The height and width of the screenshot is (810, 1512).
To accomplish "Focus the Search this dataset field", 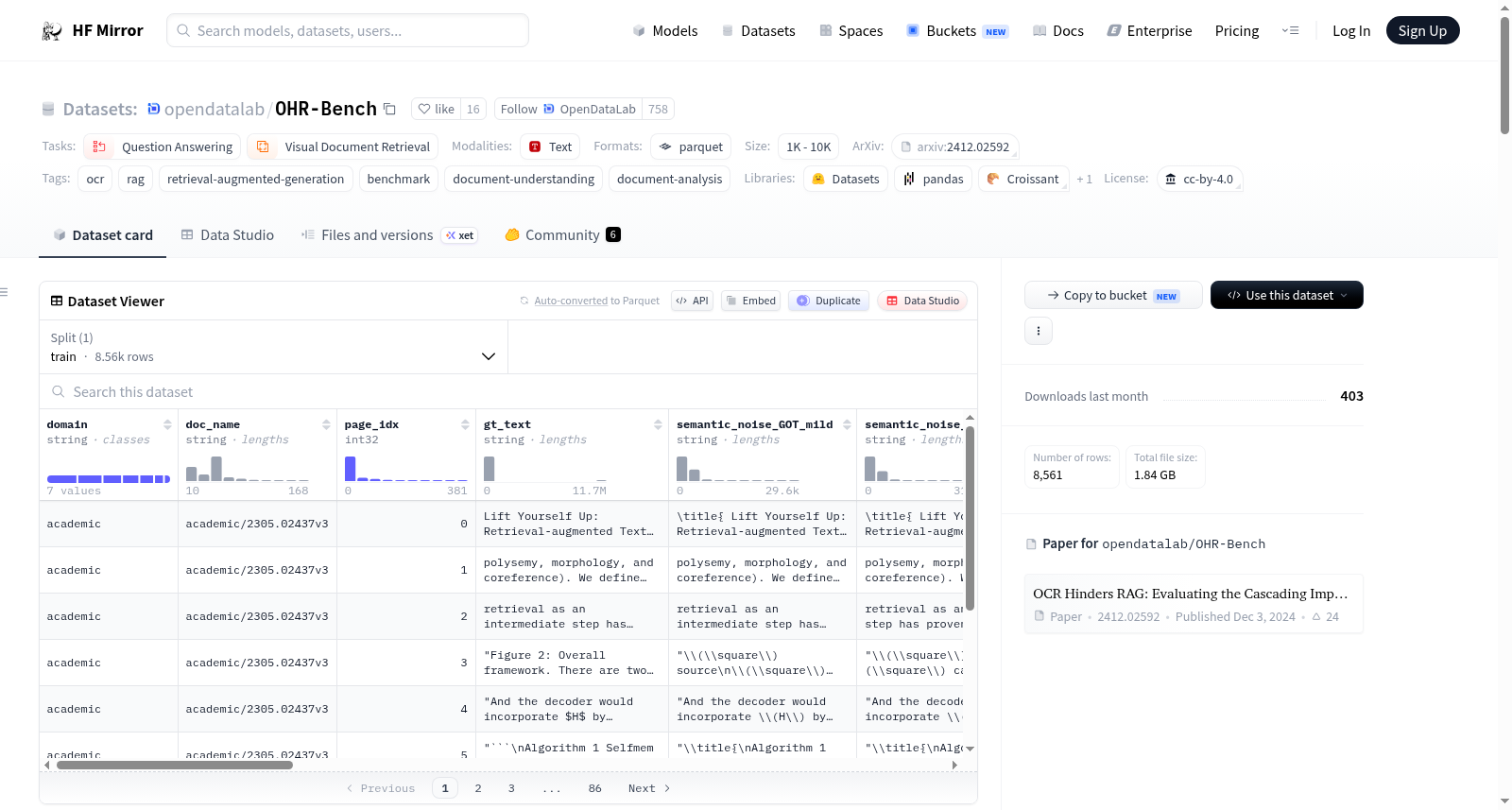I will tap(508, 391).
